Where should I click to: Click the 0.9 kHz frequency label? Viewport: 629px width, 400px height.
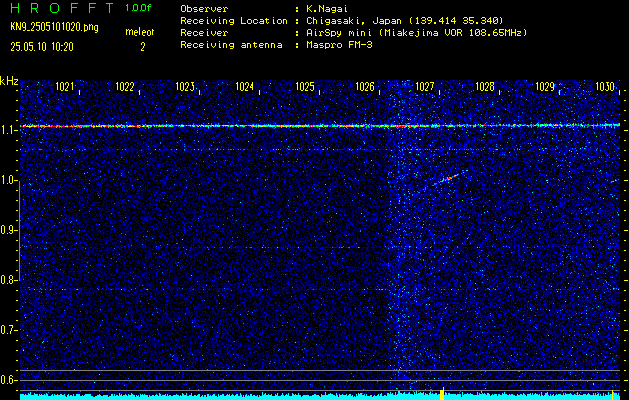[x=7, y=230]
